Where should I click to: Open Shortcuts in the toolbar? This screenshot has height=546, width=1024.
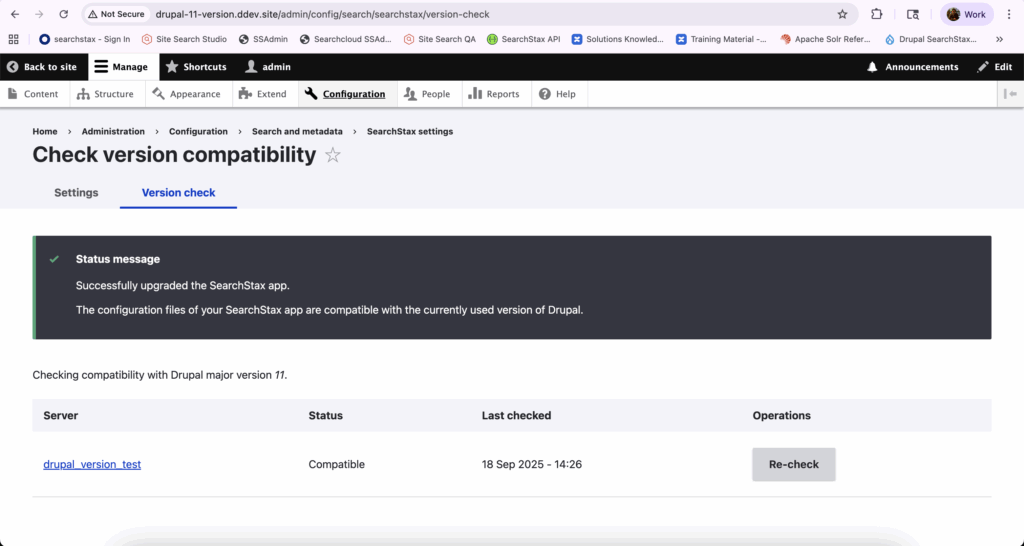[x=196, y=67]
